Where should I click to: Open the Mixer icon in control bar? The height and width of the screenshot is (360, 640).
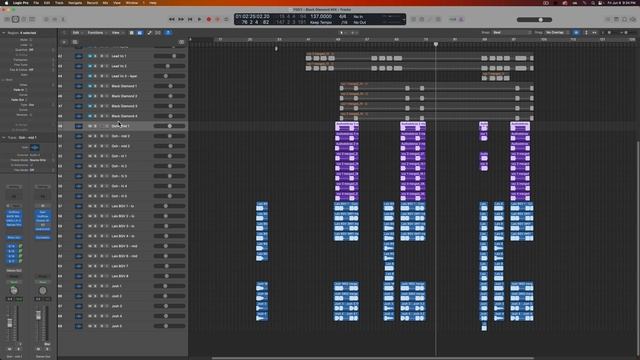coord(54,19)
